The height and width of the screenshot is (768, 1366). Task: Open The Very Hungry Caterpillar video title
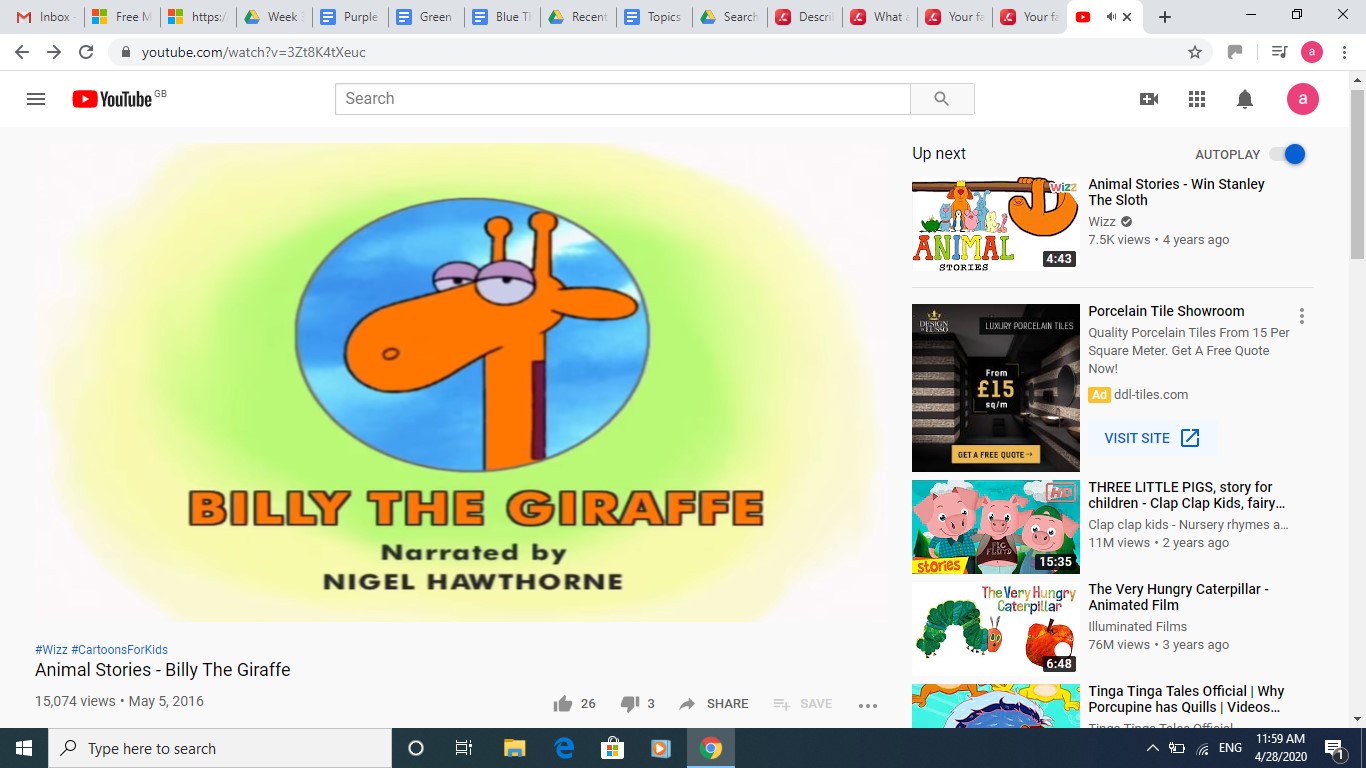(x=1178, y=597)
